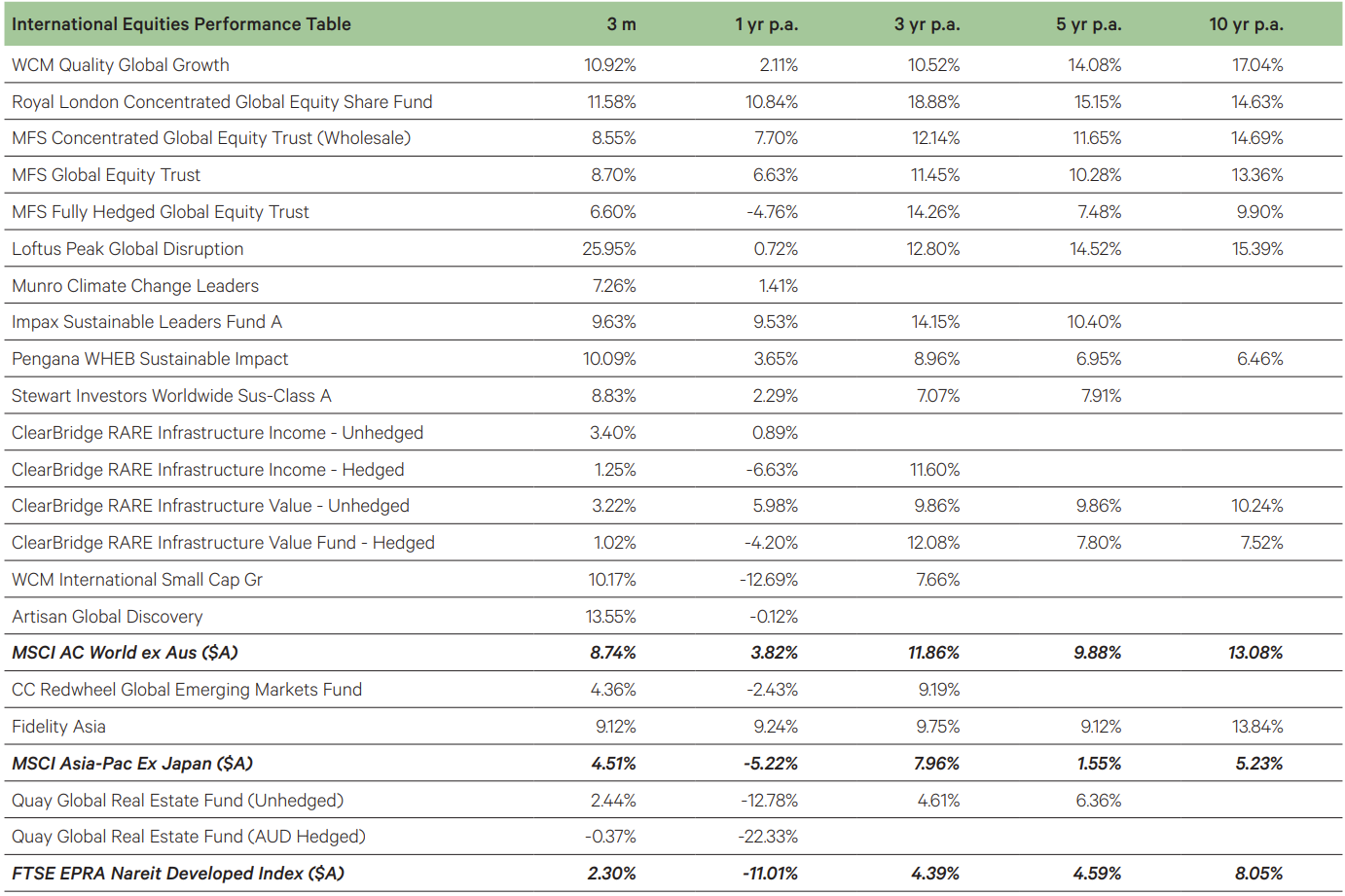The height and width of the screenshot is (896, 1345).
Task: Select the 6.36% value for Quay Unhedged
Action: 1099,801
